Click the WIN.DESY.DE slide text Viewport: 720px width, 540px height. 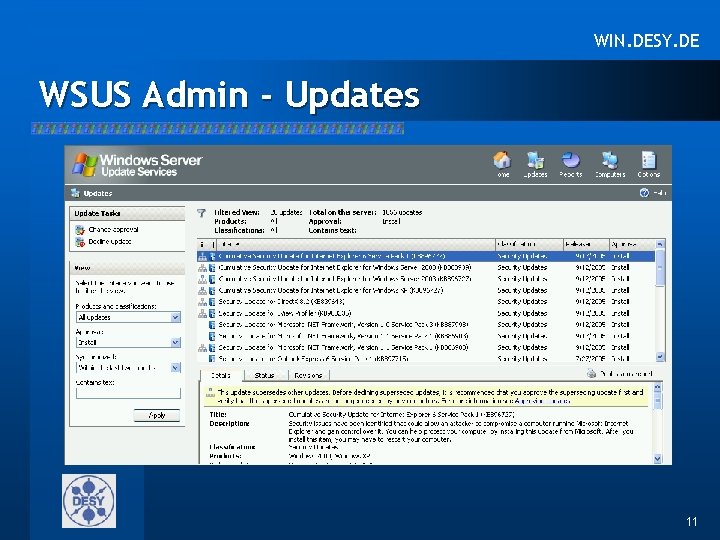(x=647, y=40)
